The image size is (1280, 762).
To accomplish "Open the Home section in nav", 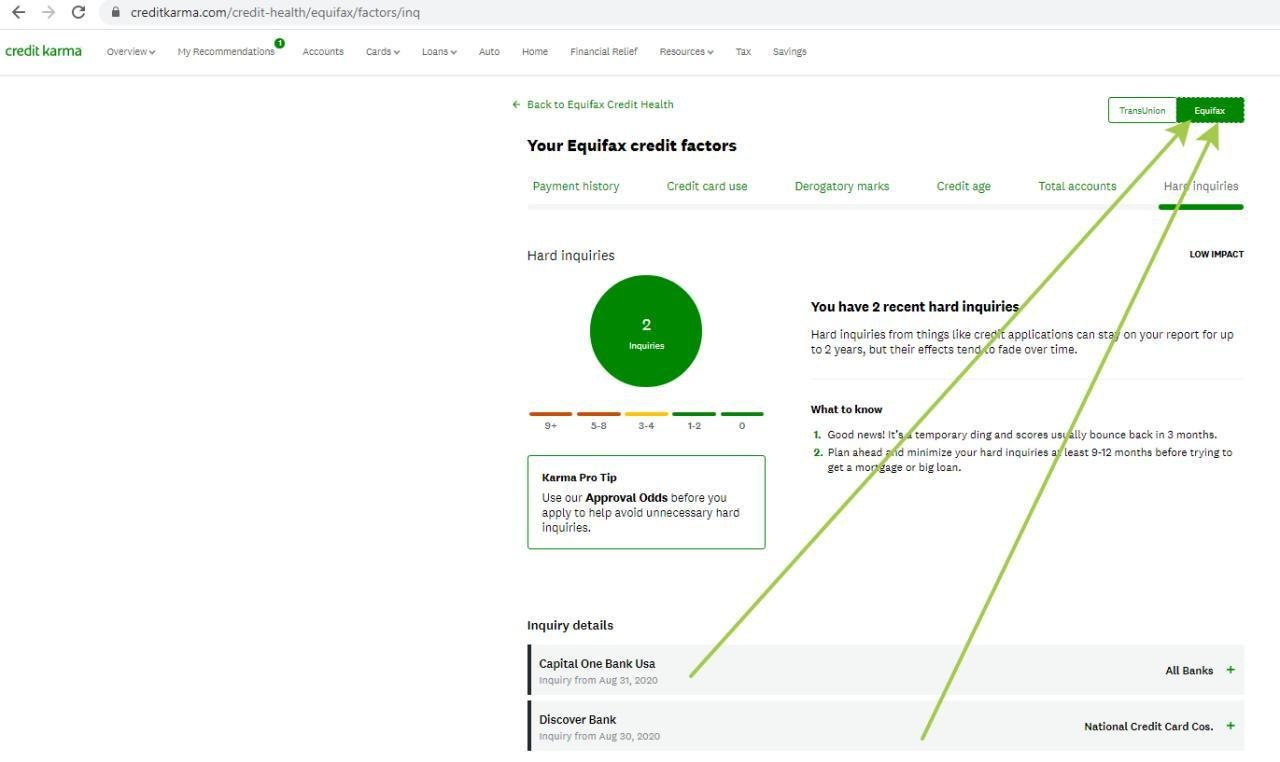I will [x=535, y=52].
